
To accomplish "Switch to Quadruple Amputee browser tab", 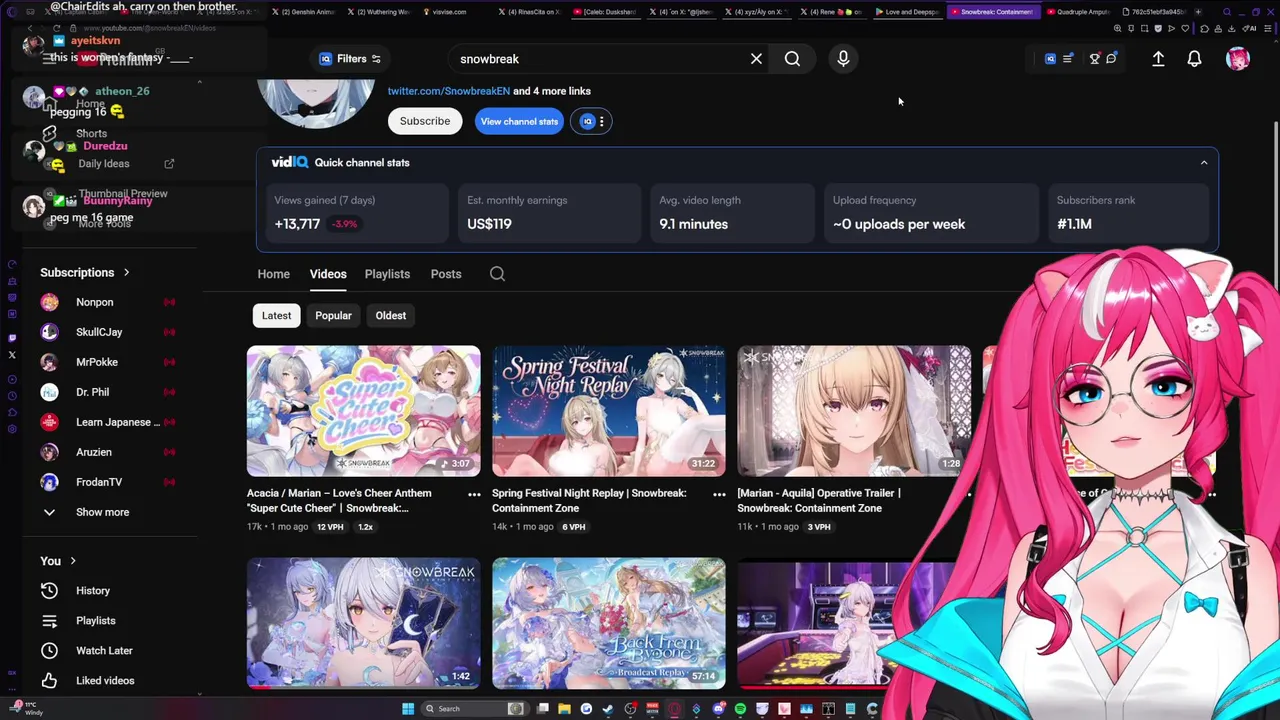I will click(x=1079, y=12).
